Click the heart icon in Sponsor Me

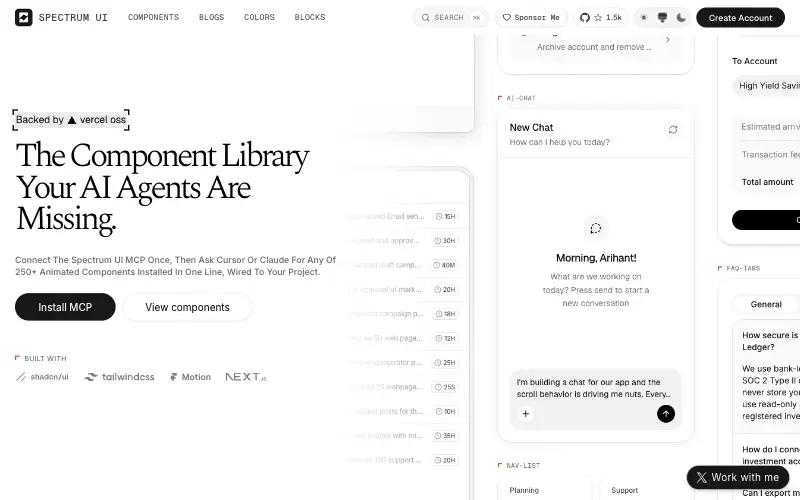tap(507, 17)
